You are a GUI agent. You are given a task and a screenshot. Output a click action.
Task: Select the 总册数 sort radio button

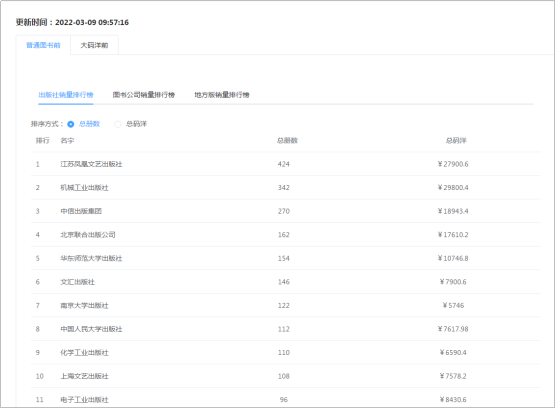[x=71, y=124]
